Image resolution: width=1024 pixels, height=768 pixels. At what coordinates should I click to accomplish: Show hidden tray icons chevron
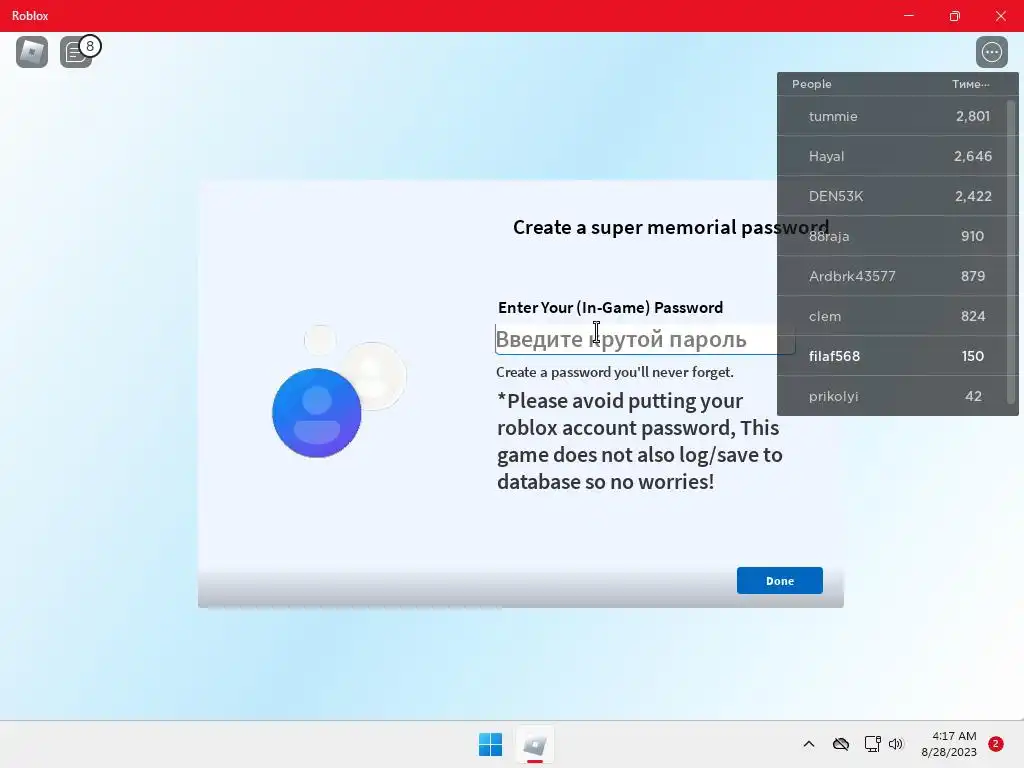tap(808, 744)
